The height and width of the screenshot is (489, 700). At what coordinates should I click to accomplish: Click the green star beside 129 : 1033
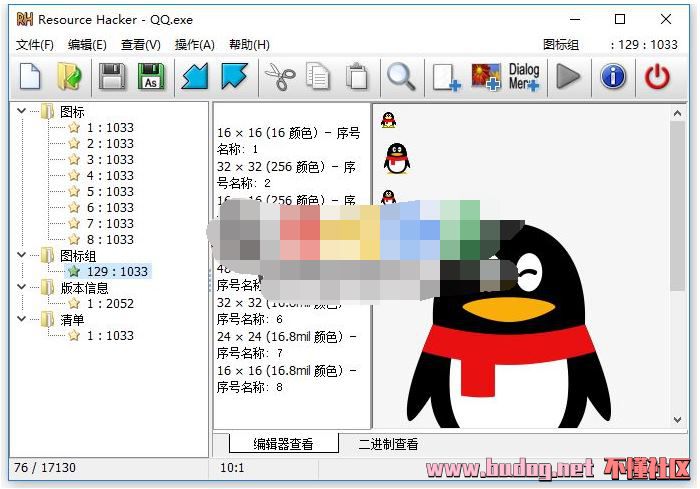[74, 271]
